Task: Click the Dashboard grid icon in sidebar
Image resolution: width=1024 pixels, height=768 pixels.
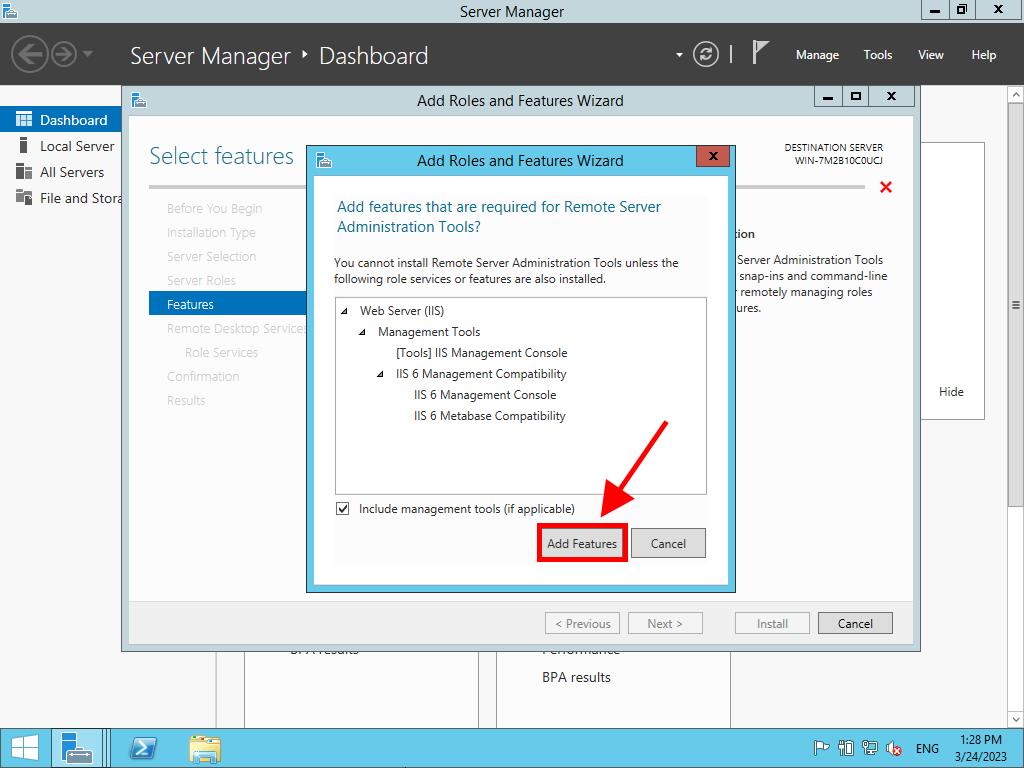Action: [24, 120]
